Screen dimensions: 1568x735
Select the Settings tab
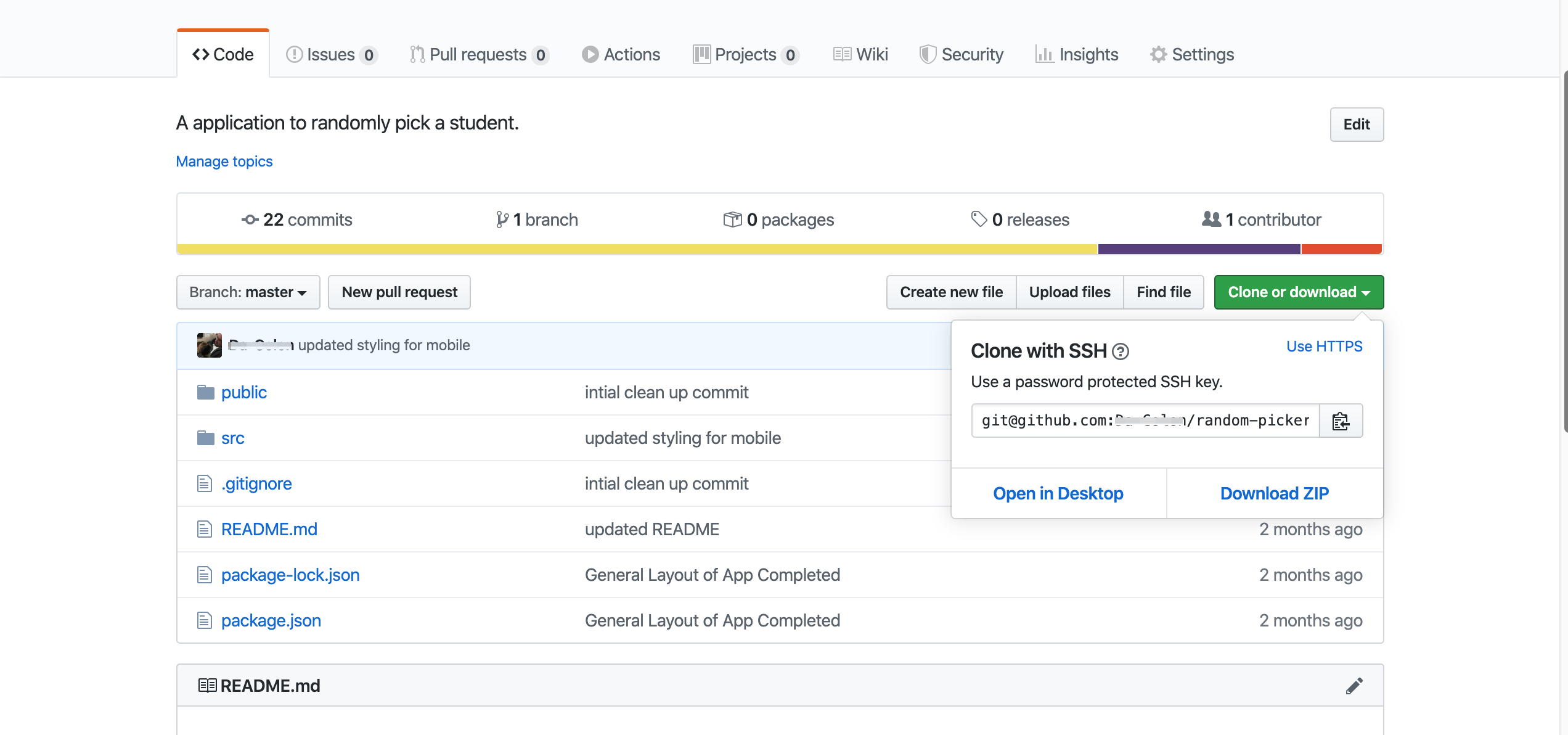[x=1192, y=54]
